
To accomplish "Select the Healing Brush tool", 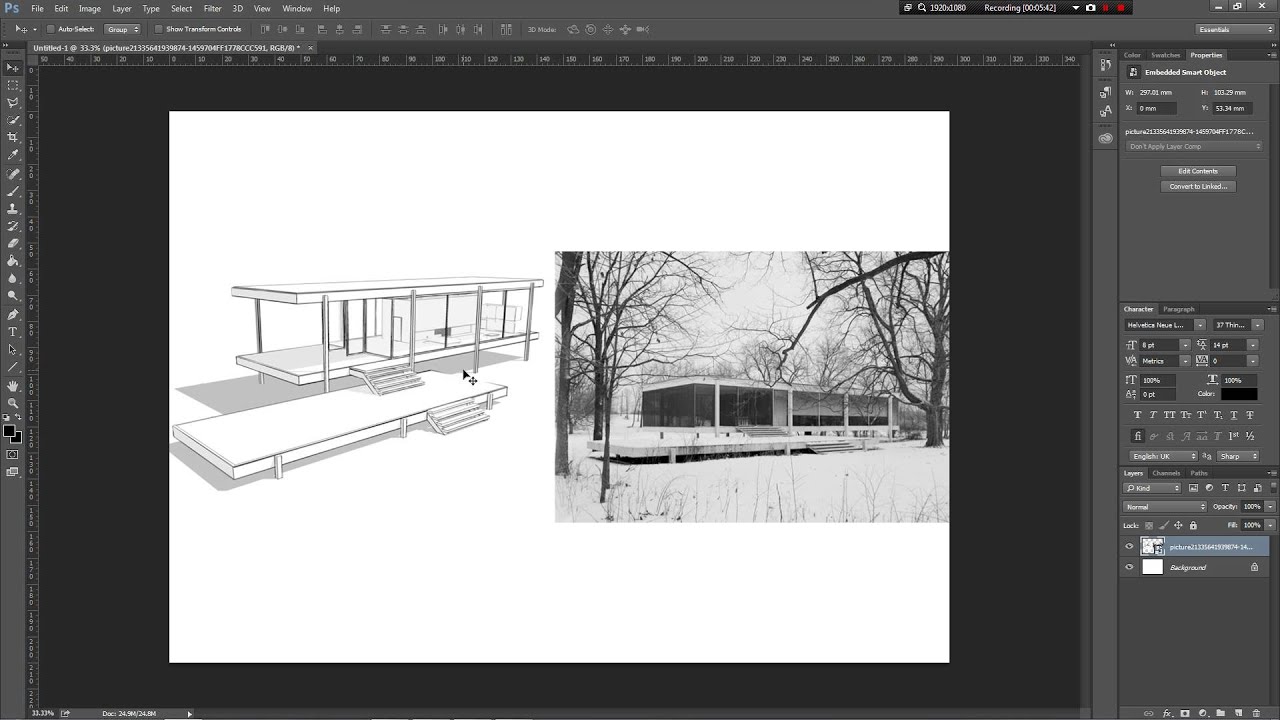I will pos(13,174).
